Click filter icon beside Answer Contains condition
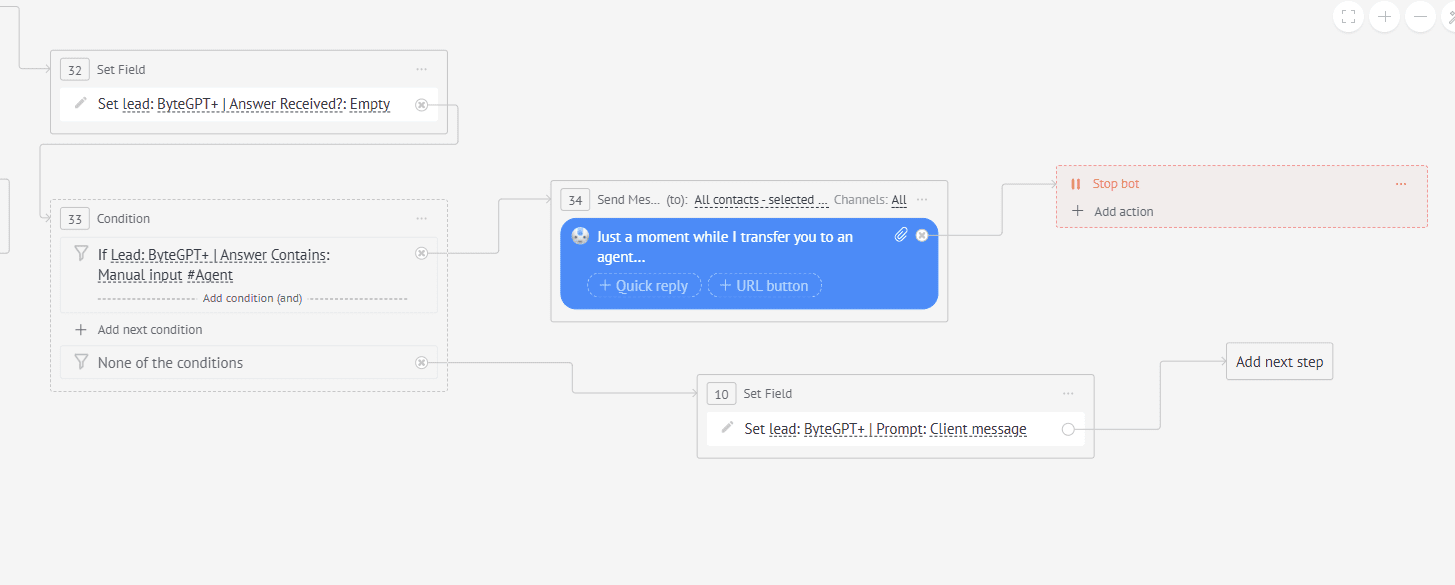 [x=81, y=254]
